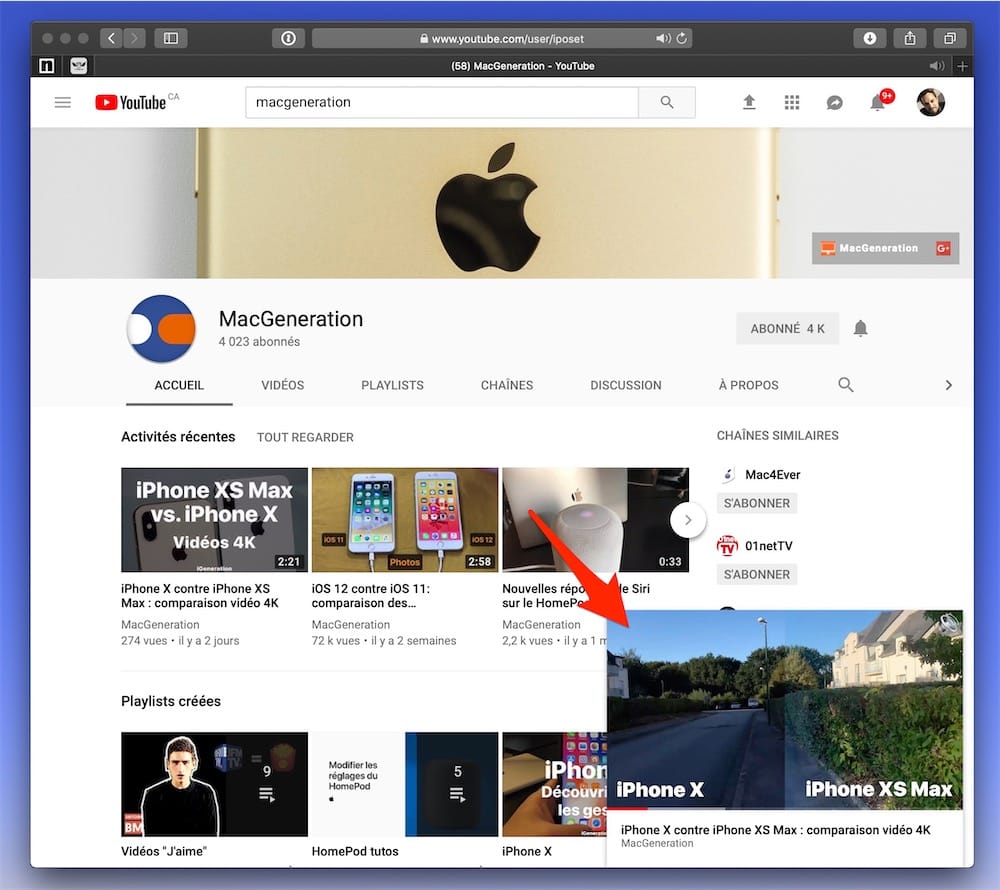
Task: Open the mini player video title
Action: [776, 829]
